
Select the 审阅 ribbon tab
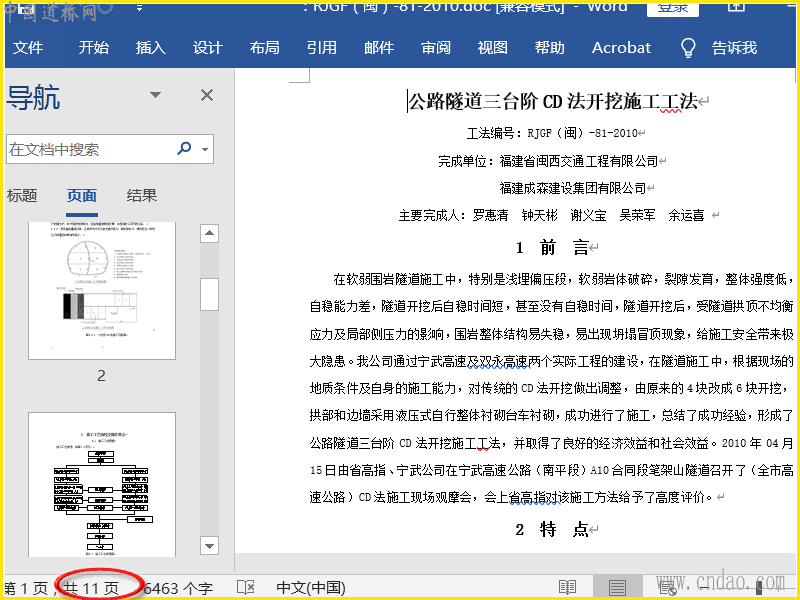tap(436, 48)
